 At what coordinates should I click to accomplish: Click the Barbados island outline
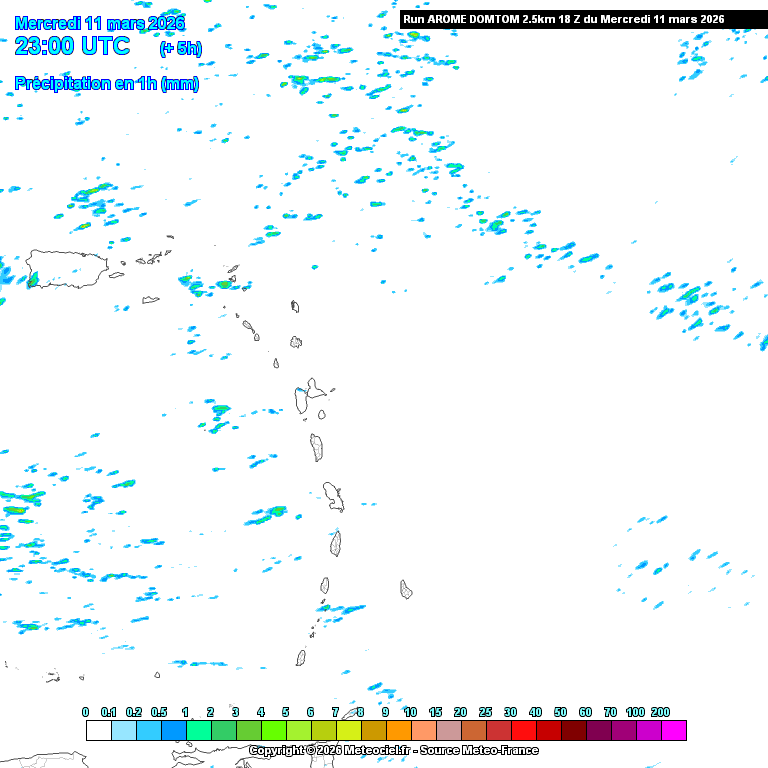(x=406, y=589)
